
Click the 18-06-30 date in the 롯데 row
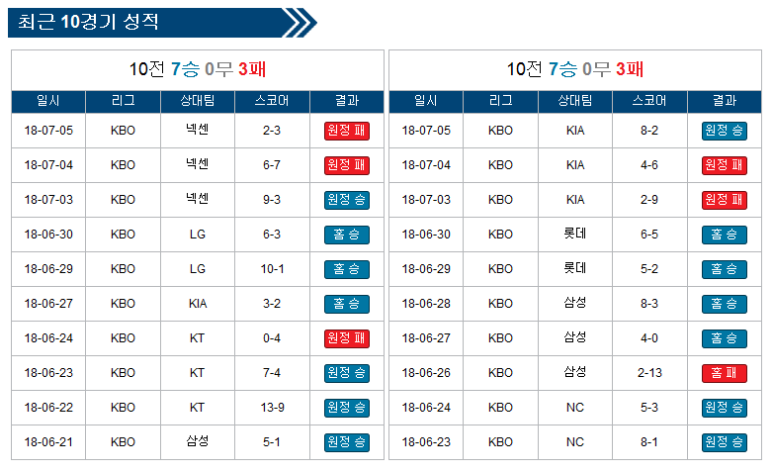(x=426, y=234)
